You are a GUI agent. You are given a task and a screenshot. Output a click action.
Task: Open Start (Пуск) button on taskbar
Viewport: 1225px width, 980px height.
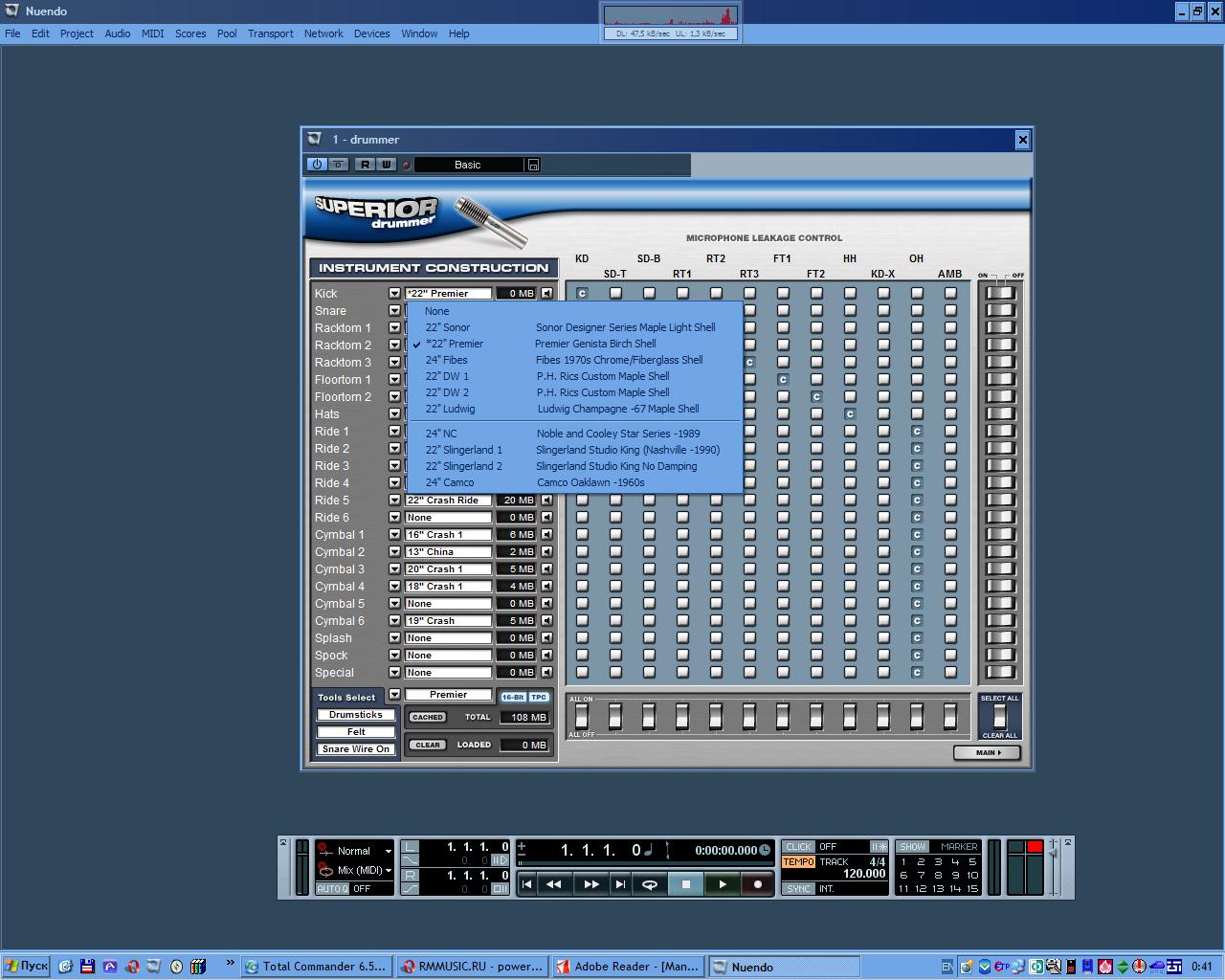click(x=26, y=967)
